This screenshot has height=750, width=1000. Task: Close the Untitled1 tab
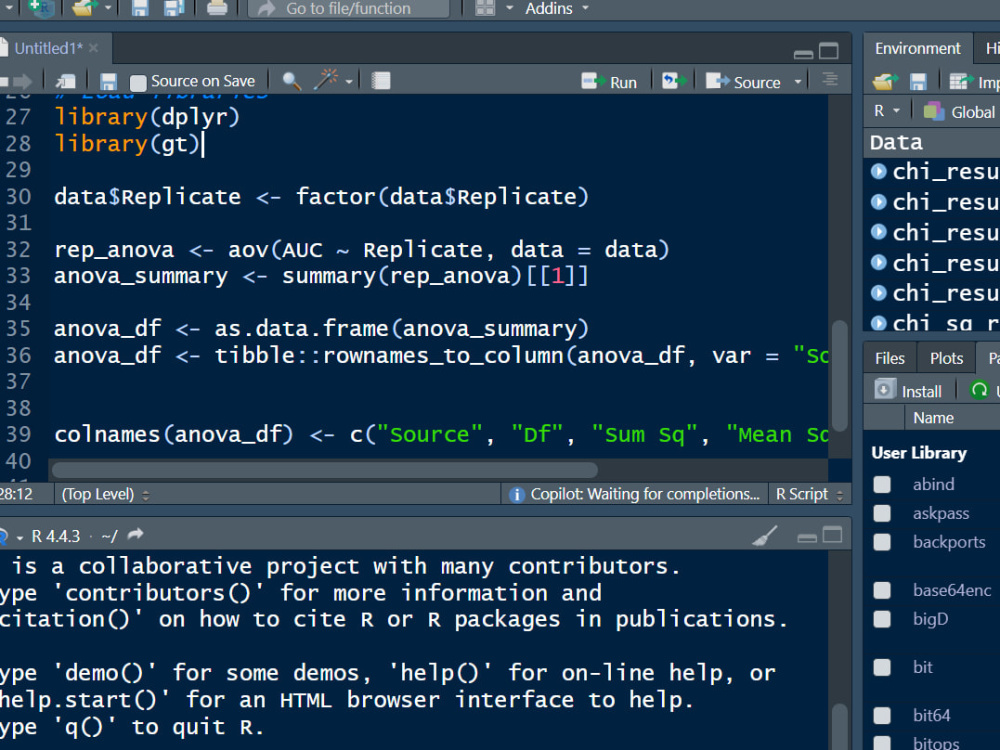(x=94, y=48)
